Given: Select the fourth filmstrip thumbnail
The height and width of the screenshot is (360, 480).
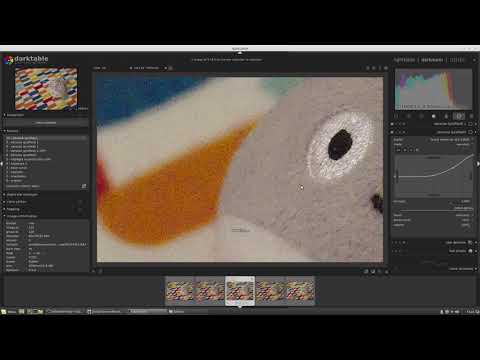Looking at the screenshot, I should point(270,291).
